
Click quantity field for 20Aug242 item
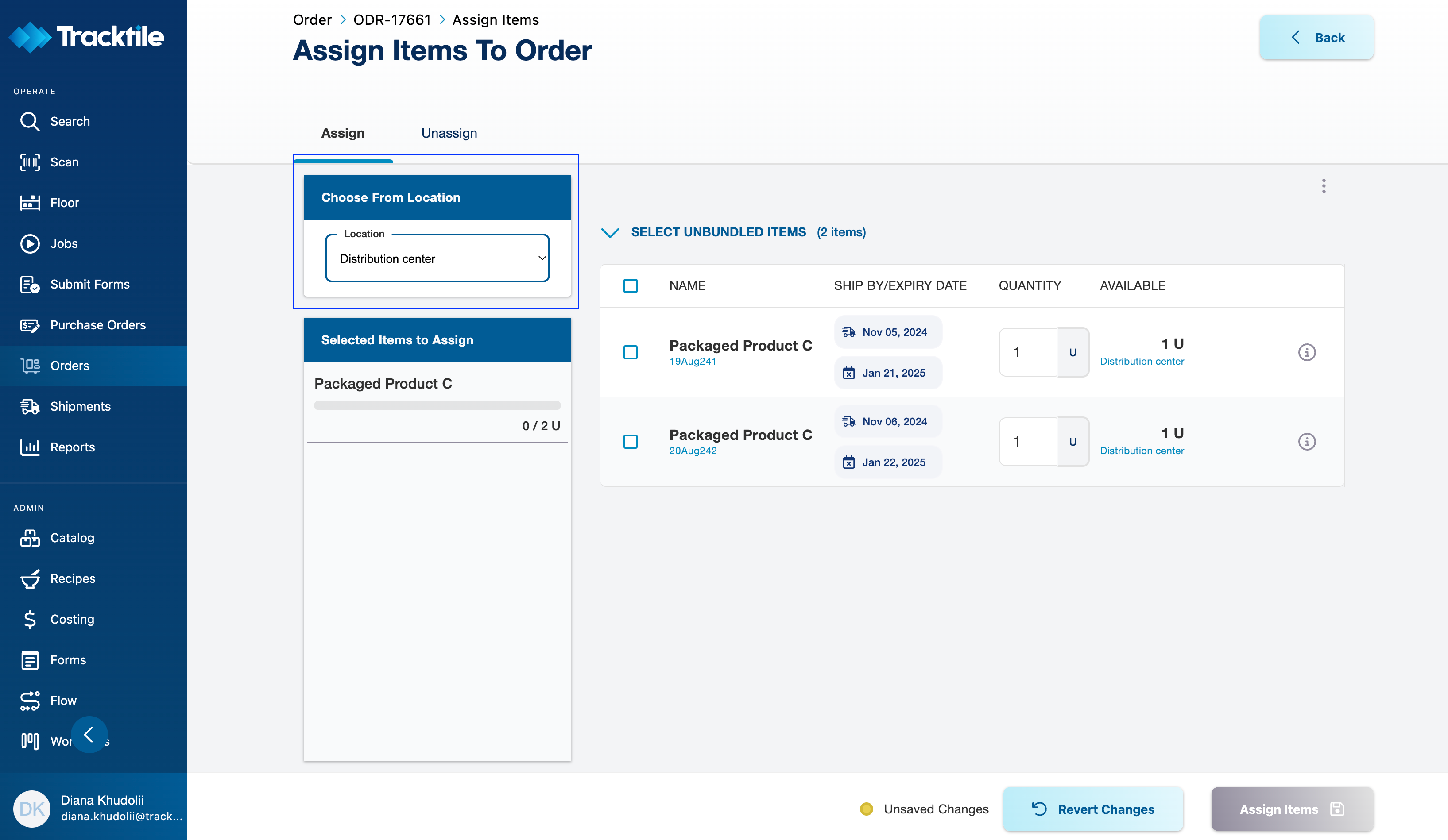point(1029,442)
